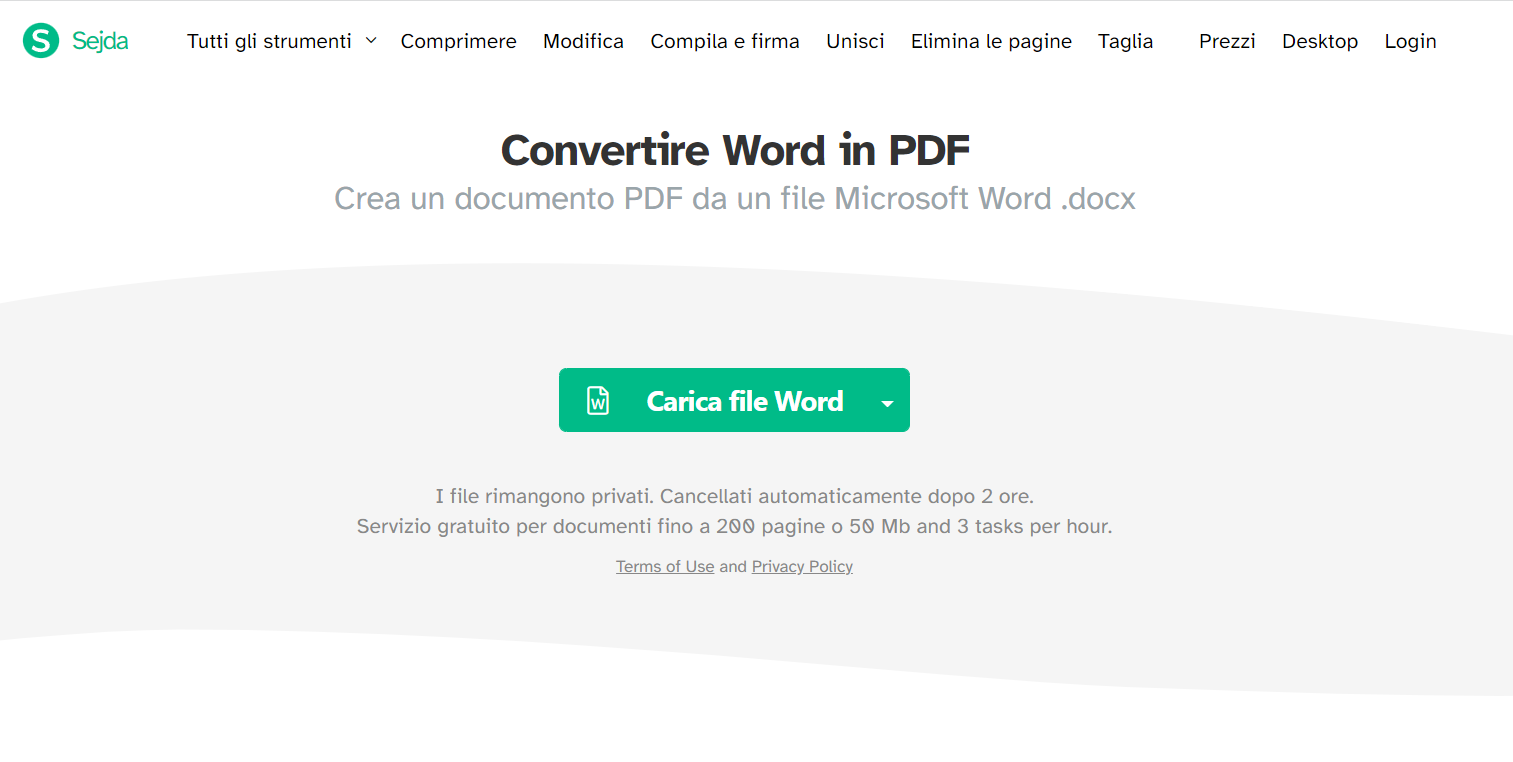
Task: Click the Word document icon on upload button
Action: pyautogui.click(x=598, y=400)
